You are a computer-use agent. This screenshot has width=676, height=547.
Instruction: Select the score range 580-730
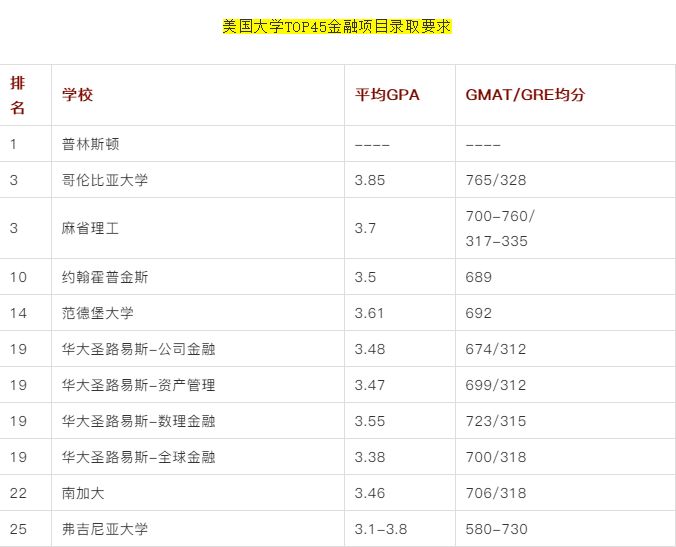click(496, 529)
